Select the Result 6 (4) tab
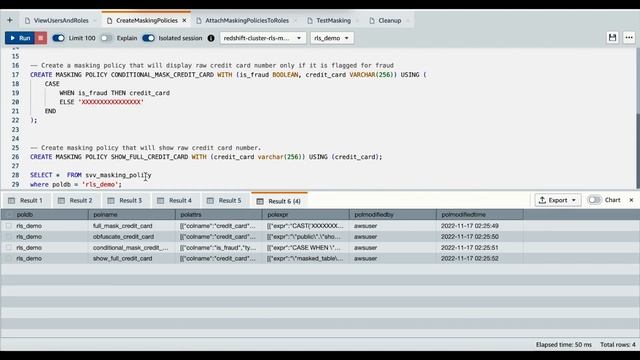Screen dimensions: 640x360 pyautogui.click(x=279, y=201)
